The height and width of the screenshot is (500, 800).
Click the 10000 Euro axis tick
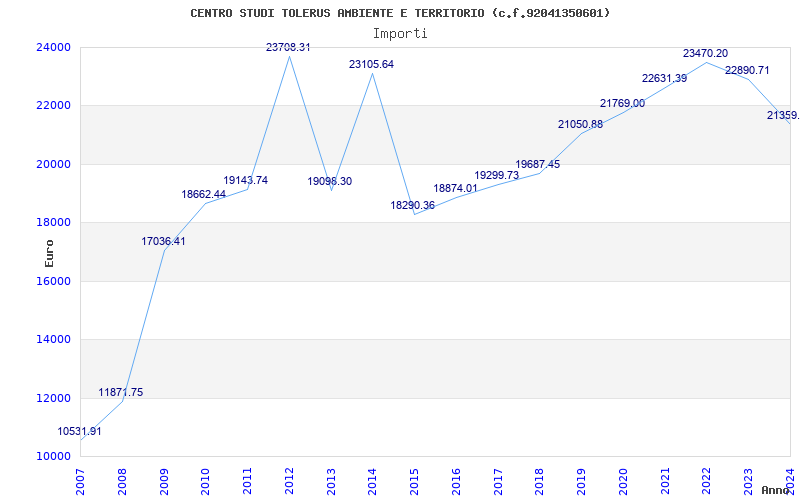click(x=53, y=456)
